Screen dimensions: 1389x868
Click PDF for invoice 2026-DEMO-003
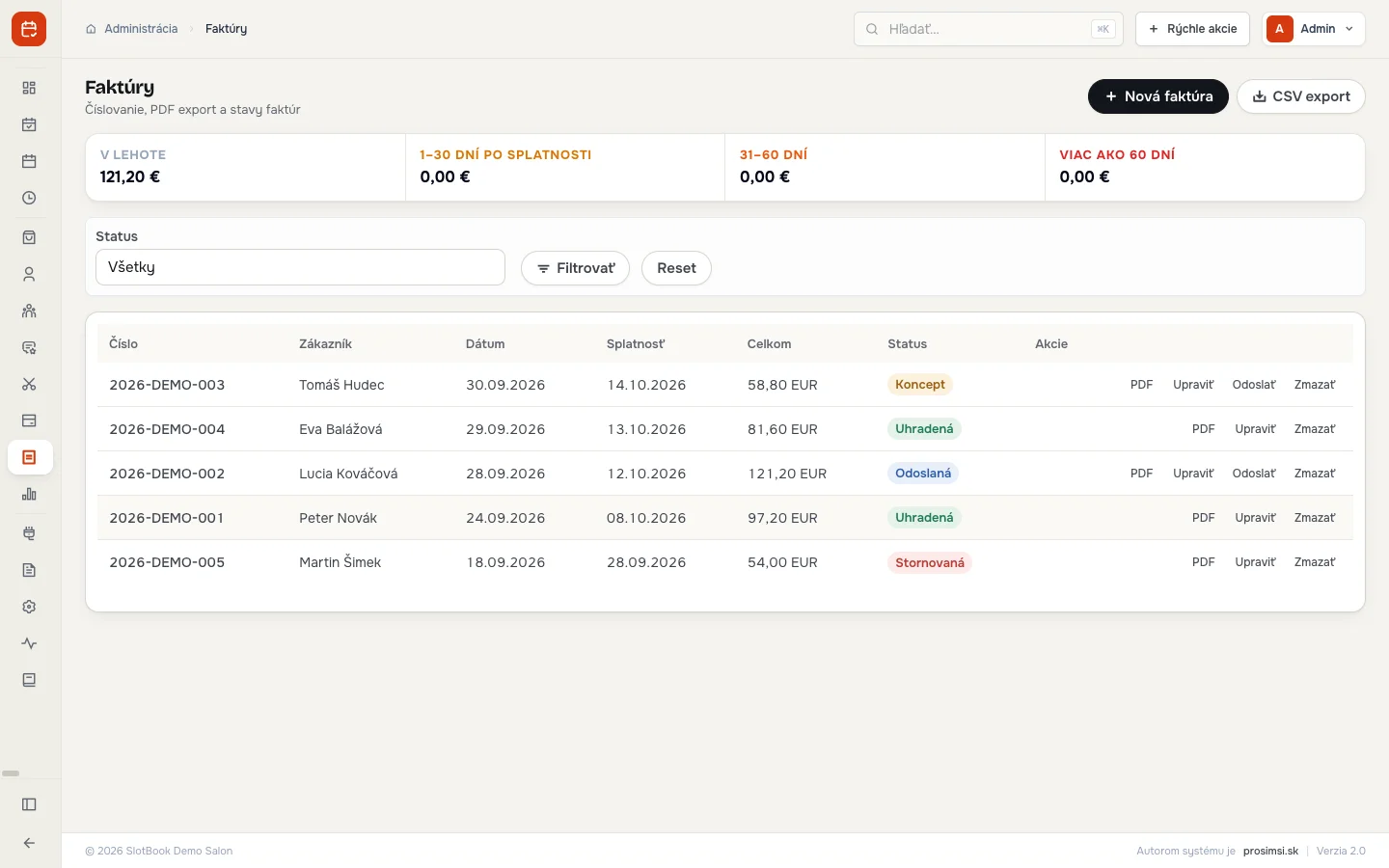point(1142,385)
